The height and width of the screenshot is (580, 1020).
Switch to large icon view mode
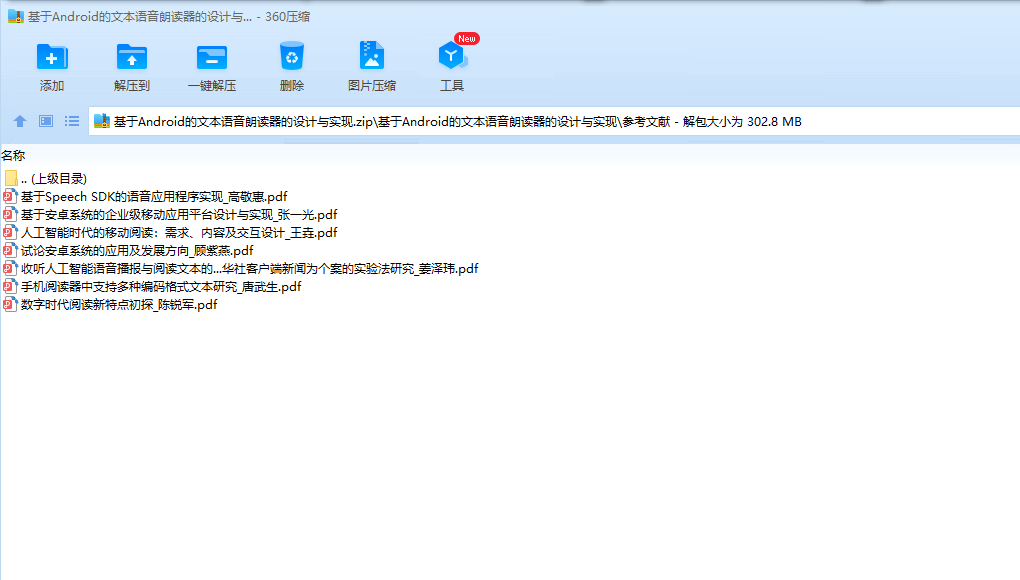(46, 121)
